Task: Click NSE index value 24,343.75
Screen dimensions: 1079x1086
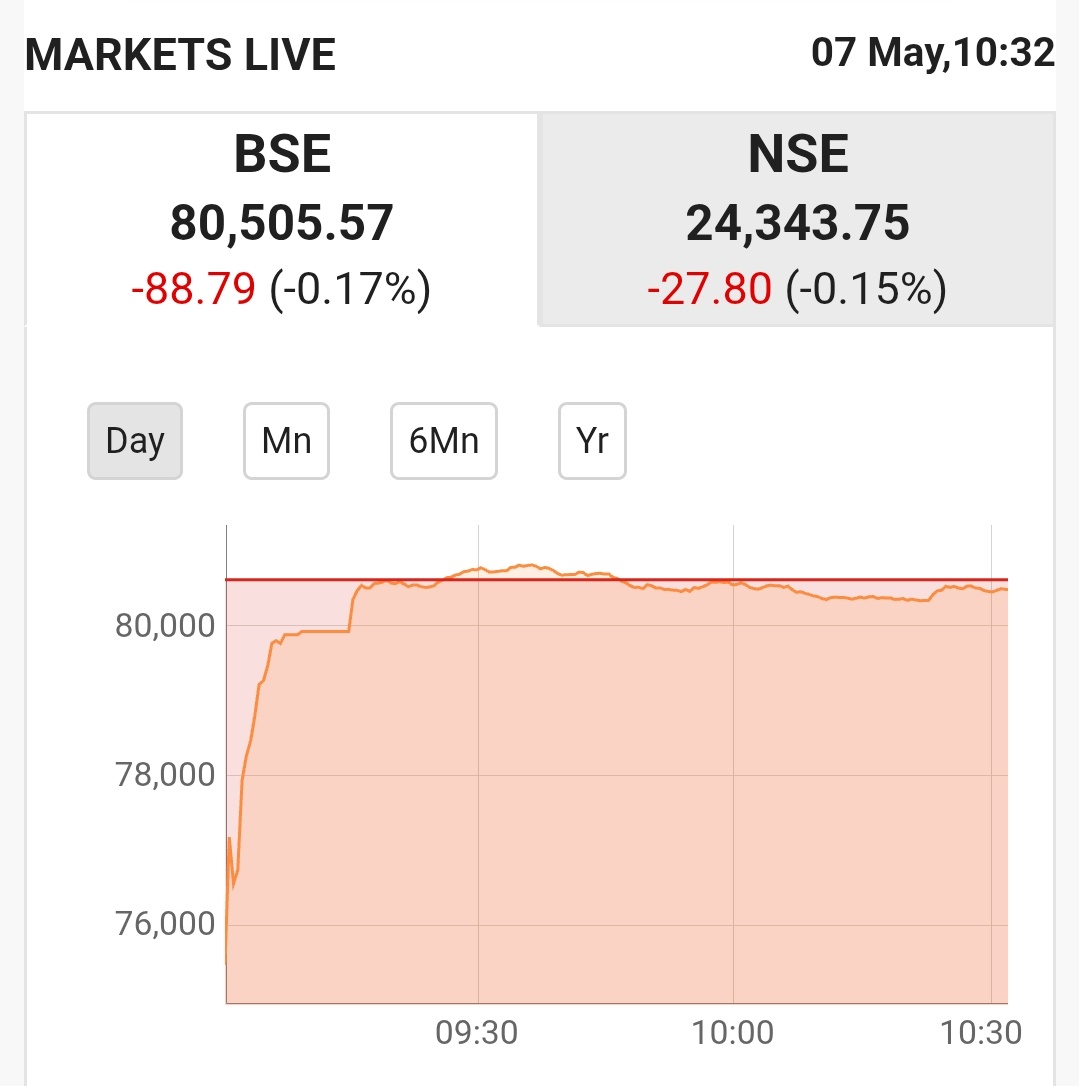Action: pos(797,222)
